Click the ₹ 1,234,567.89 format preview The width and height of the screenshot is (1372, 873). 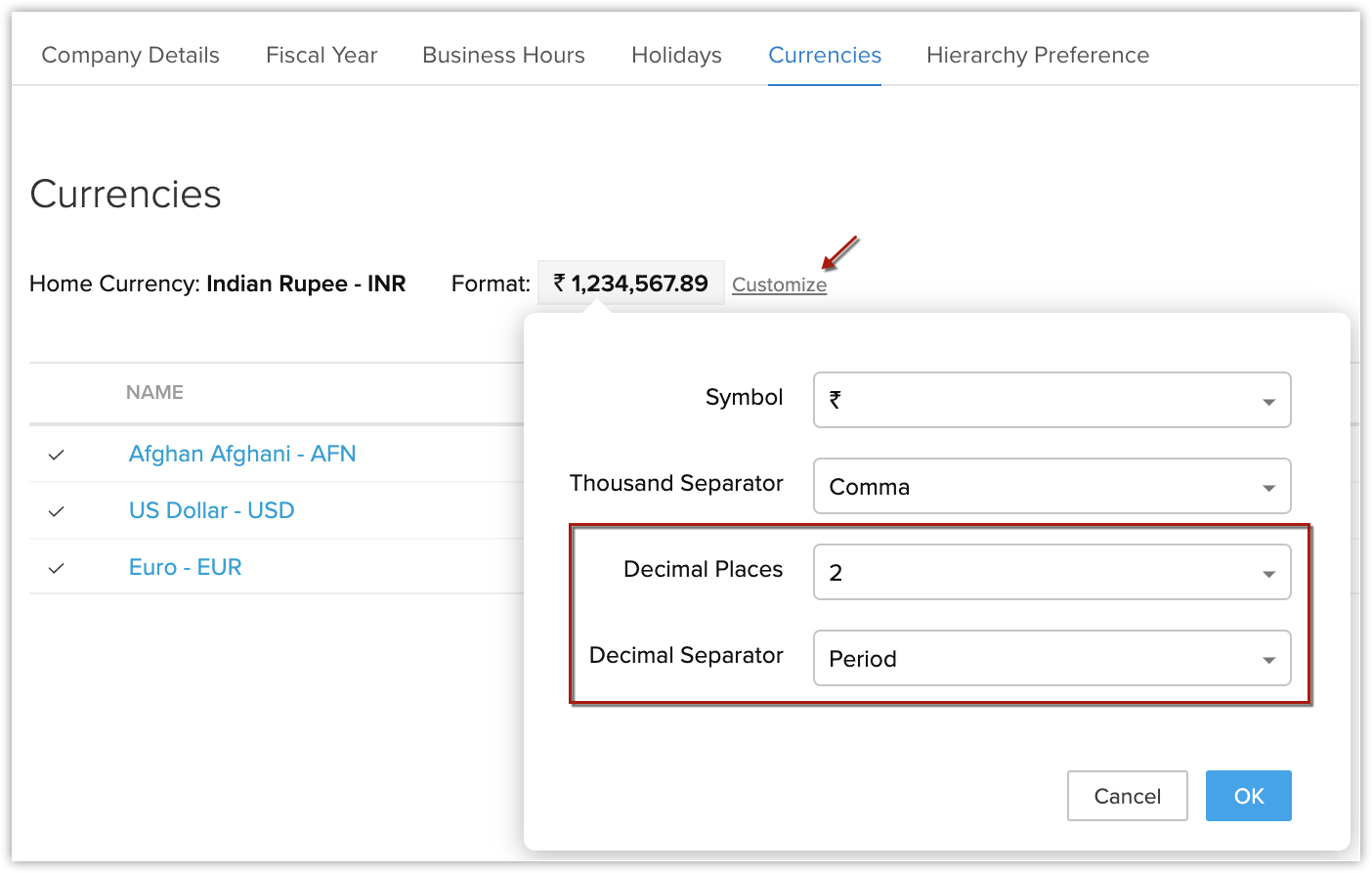630,284
